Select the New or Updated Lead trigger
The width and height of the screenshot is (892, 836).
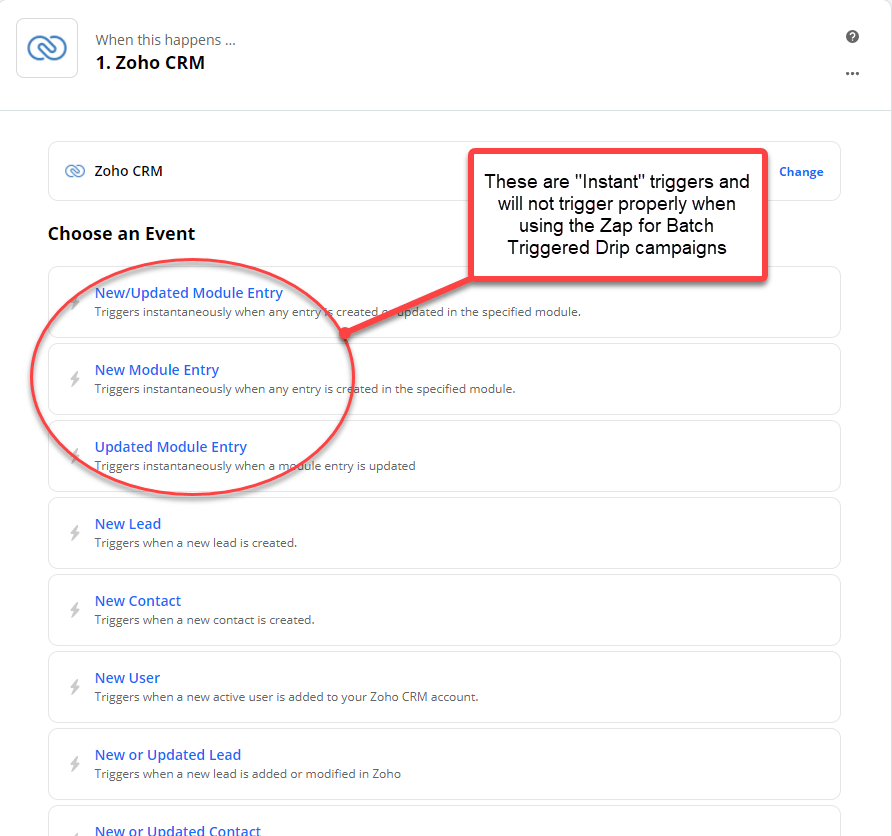coord(444,764)
